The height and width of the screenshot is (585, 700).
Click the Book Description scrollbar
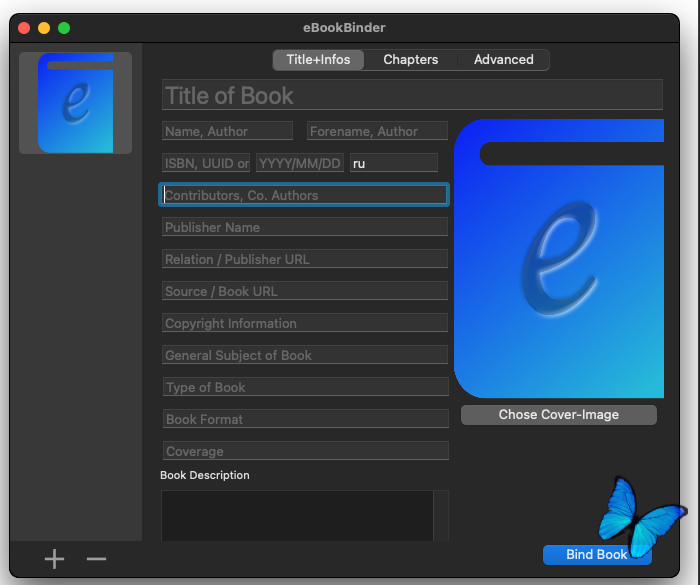click(441, 516)
